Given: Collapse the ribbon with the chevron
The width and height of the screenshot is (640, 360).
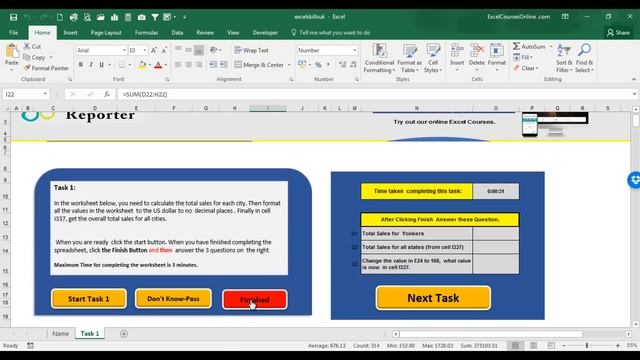Looking at the screenshot, I should tap(633, 79).
